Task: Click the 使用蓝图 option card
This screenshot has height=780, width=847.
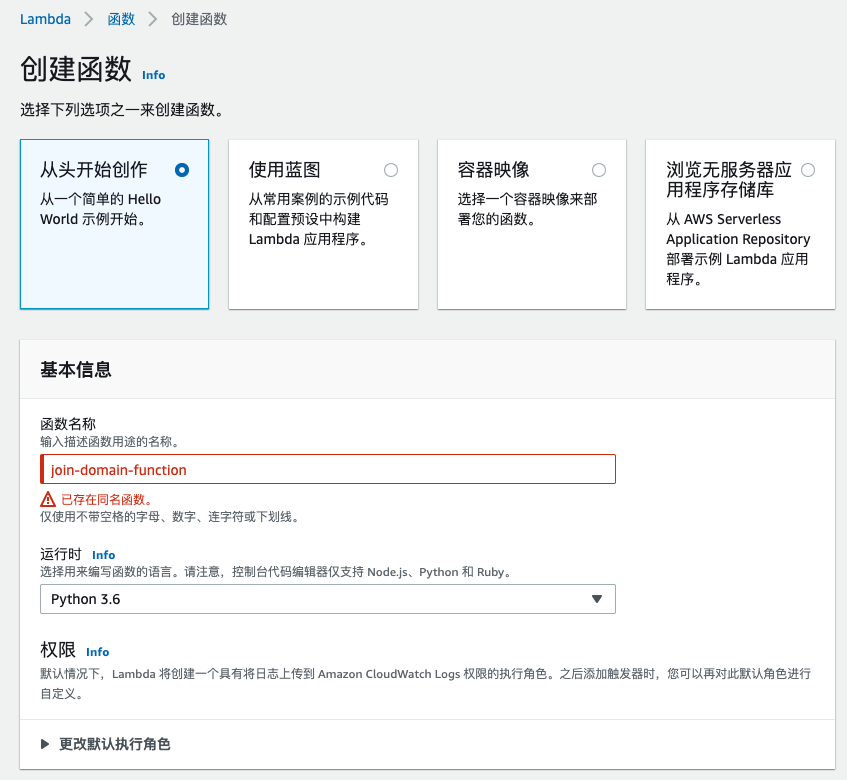Action: click(324, 224)
